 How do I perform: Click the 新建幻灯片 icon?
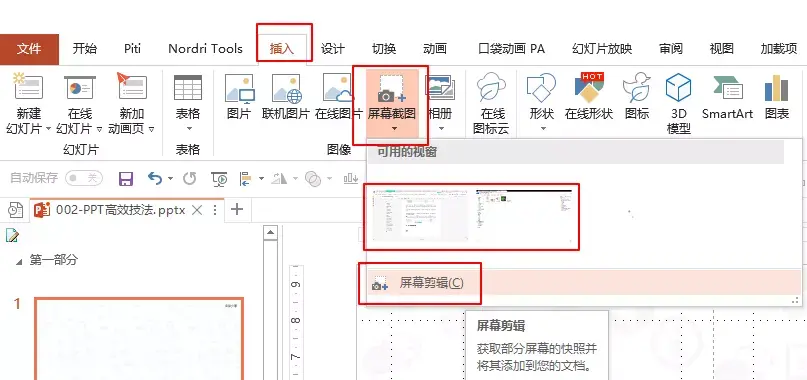pyautogui.click(x=28, y=87)
